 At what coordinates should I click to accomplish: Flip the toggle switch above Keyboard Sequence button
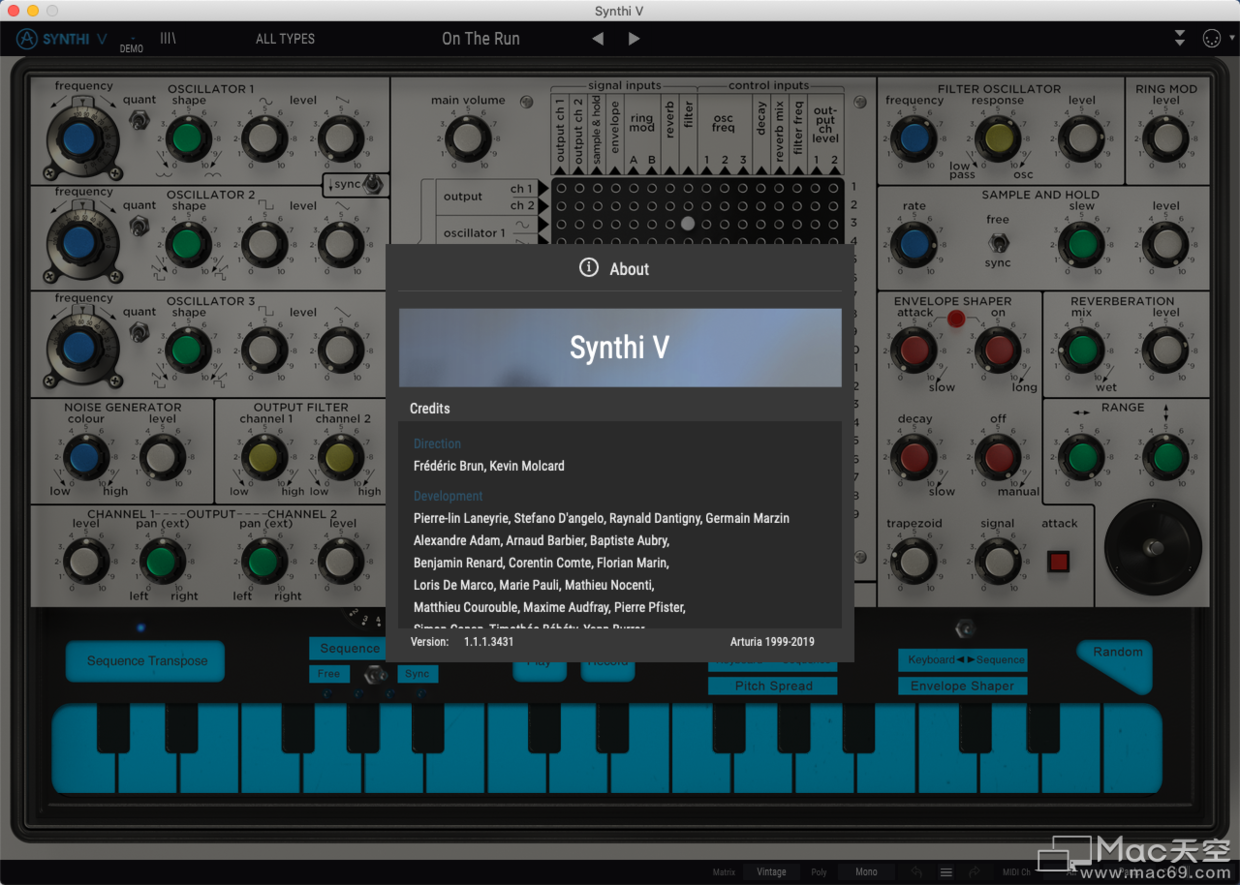pyautogui.click(x=965, y=629)
